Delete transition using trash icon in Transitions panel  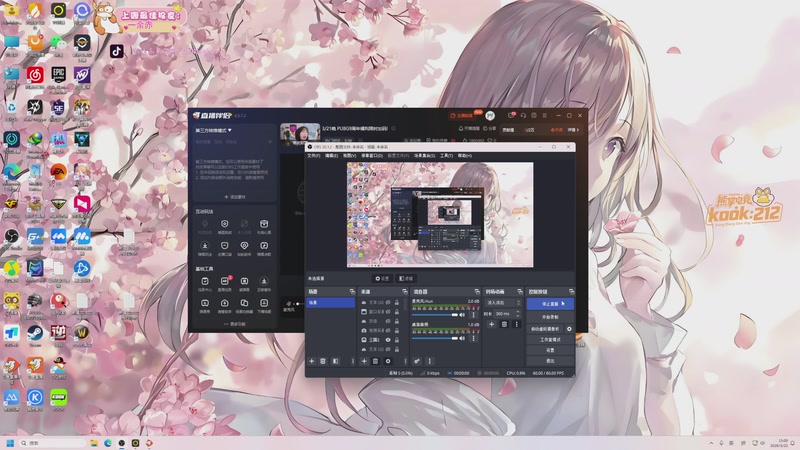pos(504,324)
